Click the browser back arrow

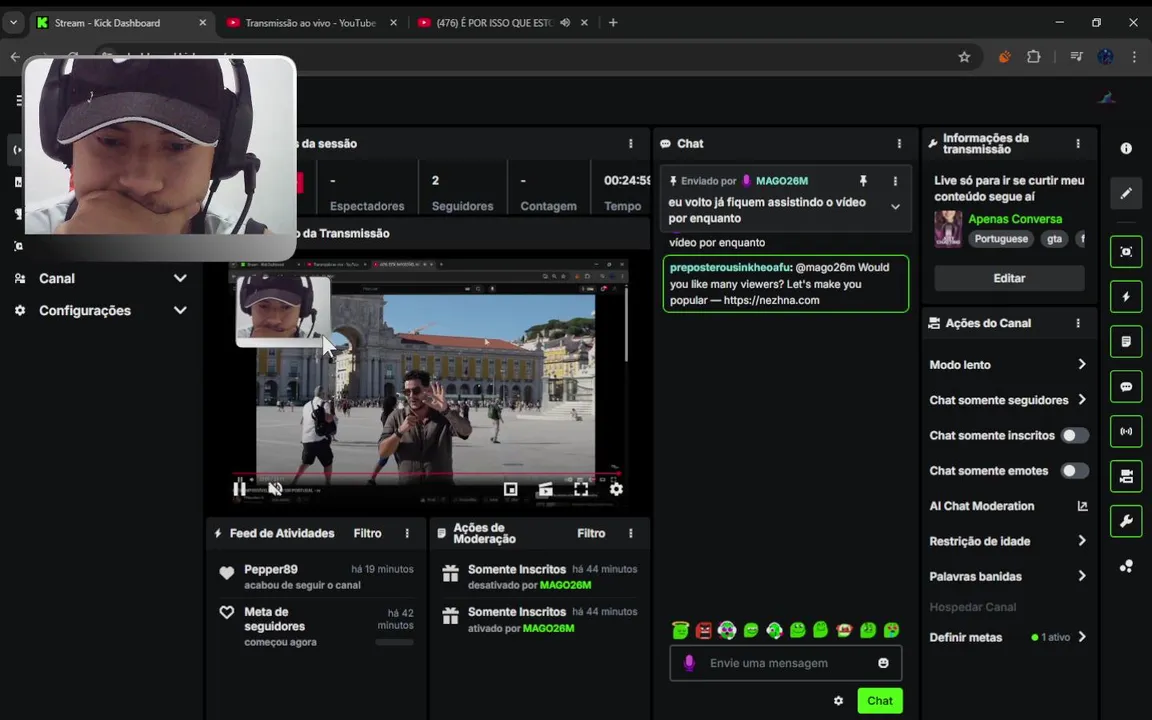(x=15, y=57)
